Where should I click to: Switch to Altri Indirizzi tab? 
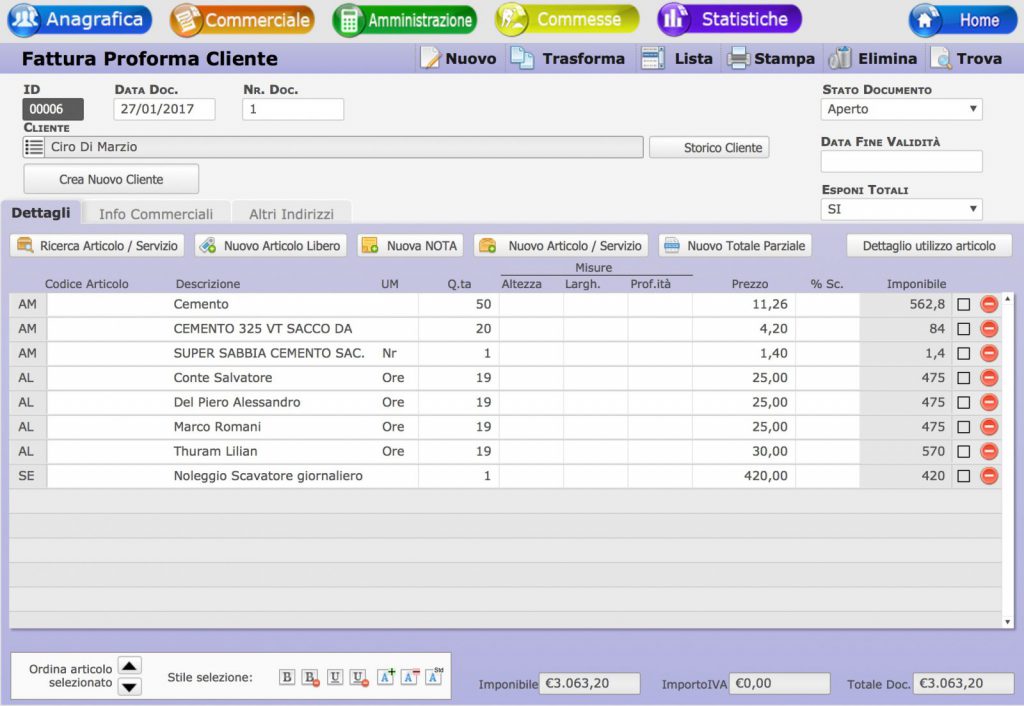291,214
